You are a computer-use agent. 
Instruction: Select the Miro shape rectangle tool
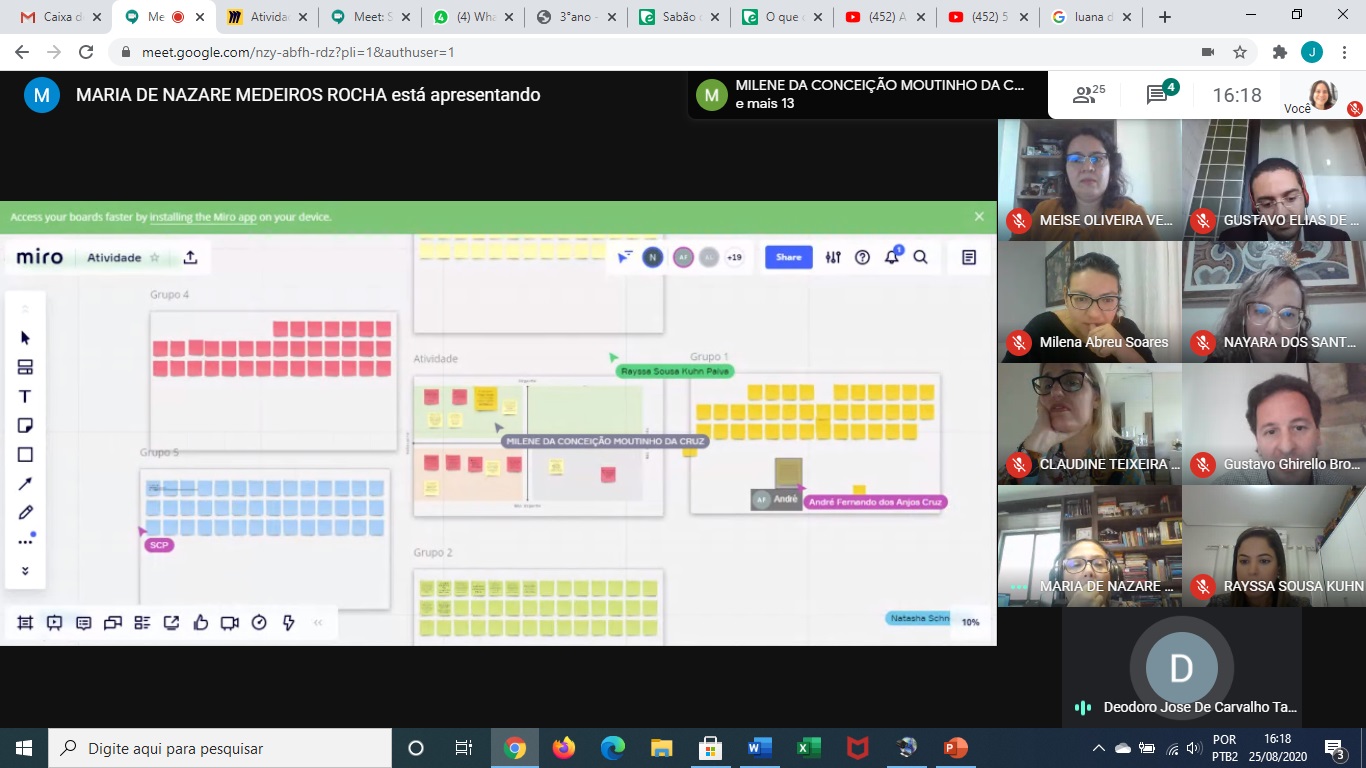click(x=25, y=455)
